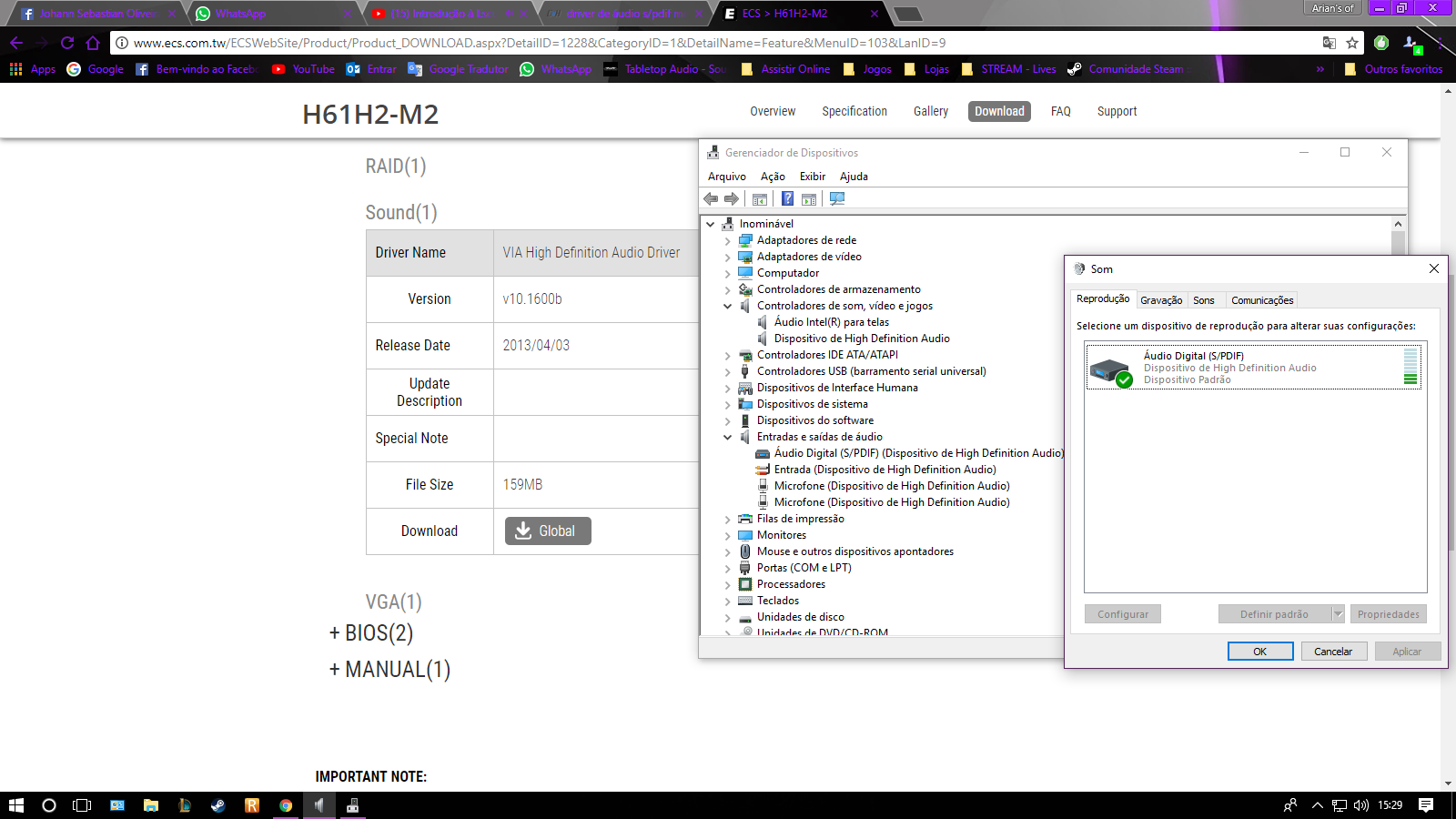Image resolution: width=1456 pixels, height=819 pixels.
Task: Launch Steam from the taskbar
Action: pyautogui.click(x=218, y=805)
